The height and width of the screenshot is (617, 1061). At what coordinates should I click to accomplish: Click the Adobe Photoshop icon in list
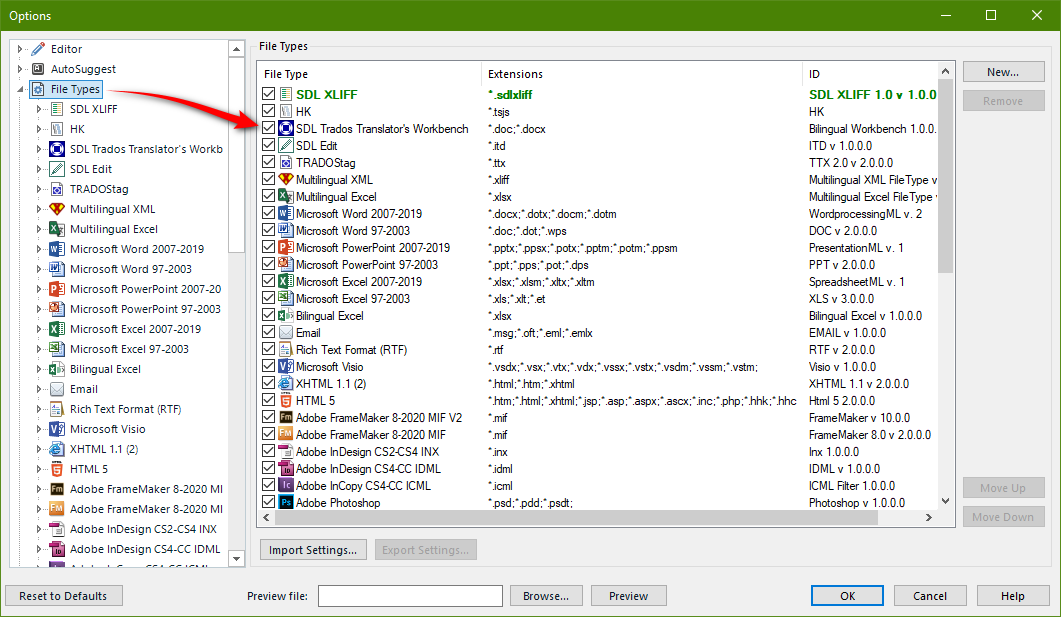(x=286, y=502)
